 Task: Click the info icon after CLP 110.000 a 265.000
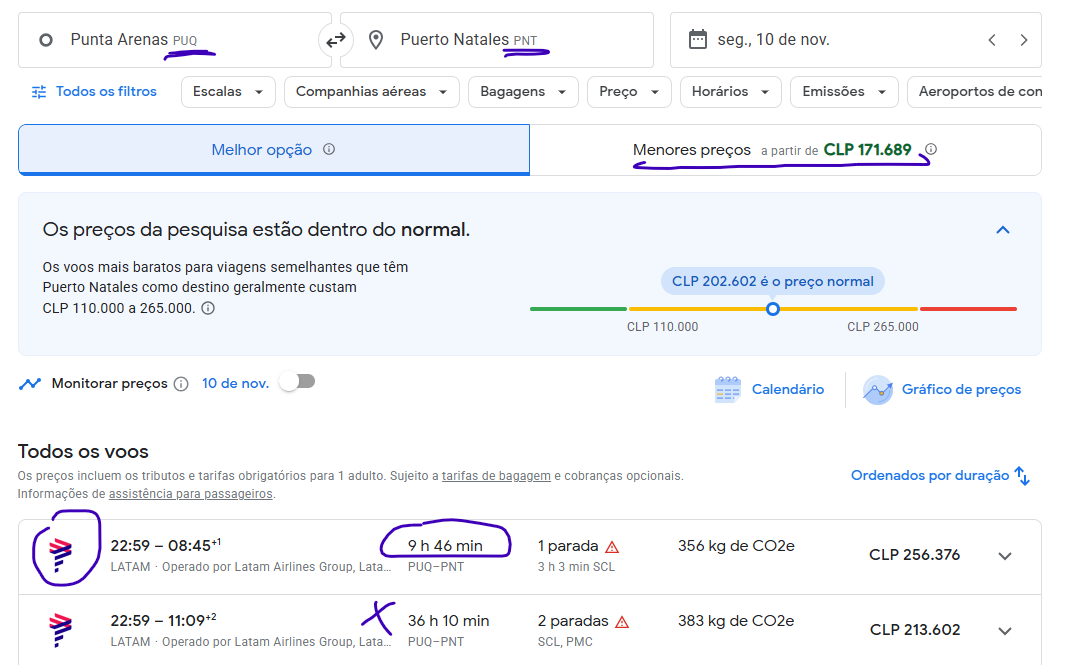(209, 308)
